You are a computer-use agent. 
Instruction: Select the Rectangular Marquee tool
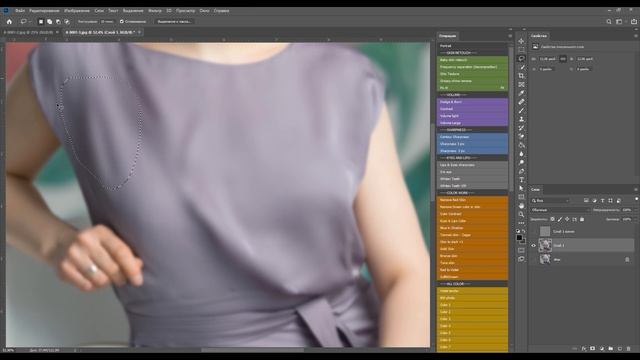point(521,50)
